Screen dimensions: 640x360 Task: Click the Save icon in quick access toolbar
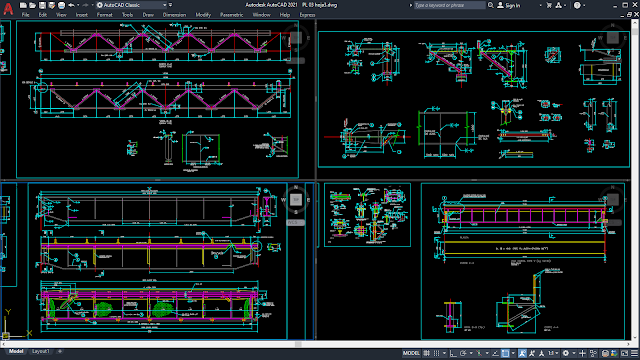click(x=42, y=5)
